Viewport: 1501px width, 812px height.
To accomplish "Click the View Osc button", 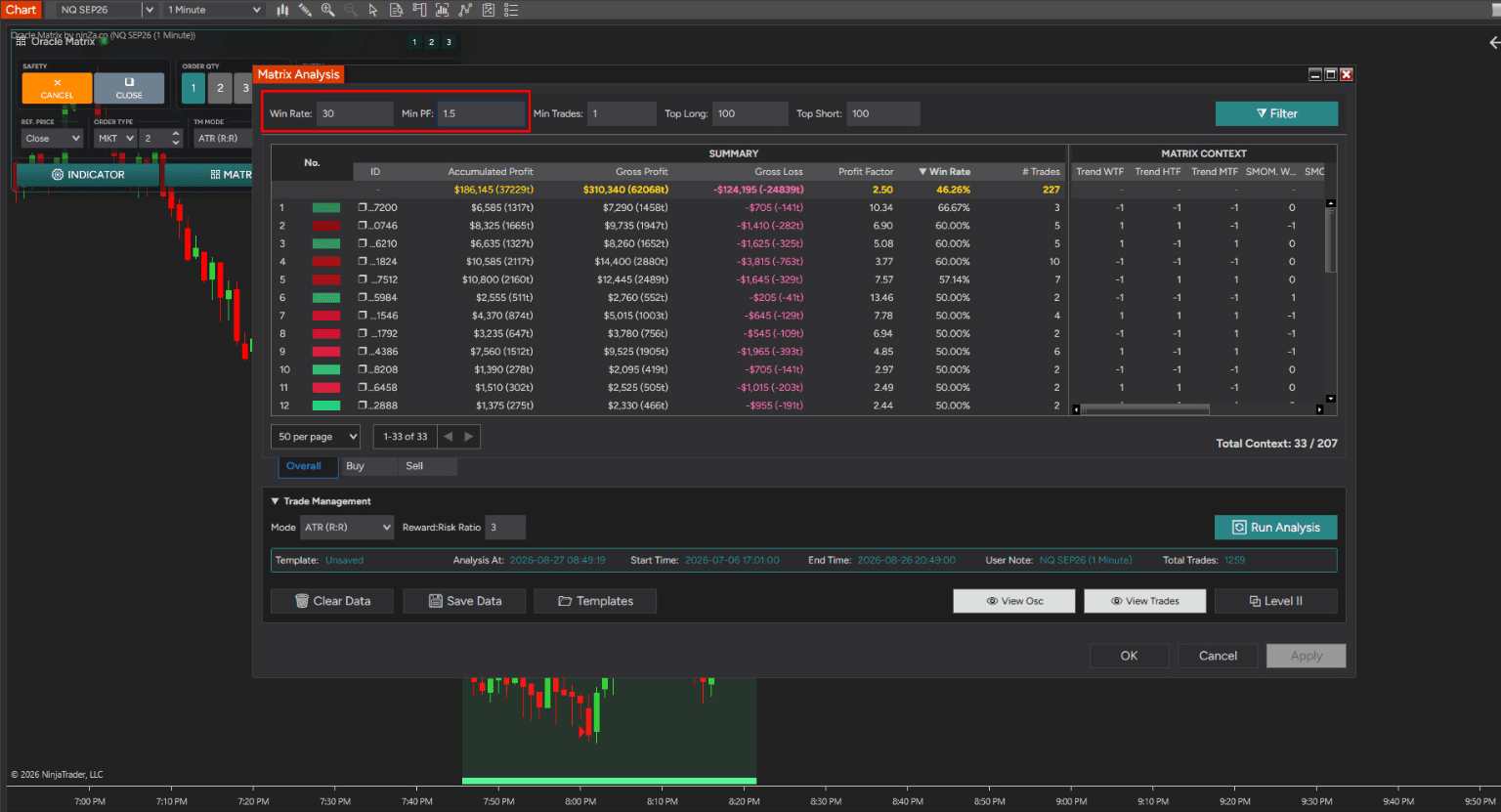I will coord(1014,601).
